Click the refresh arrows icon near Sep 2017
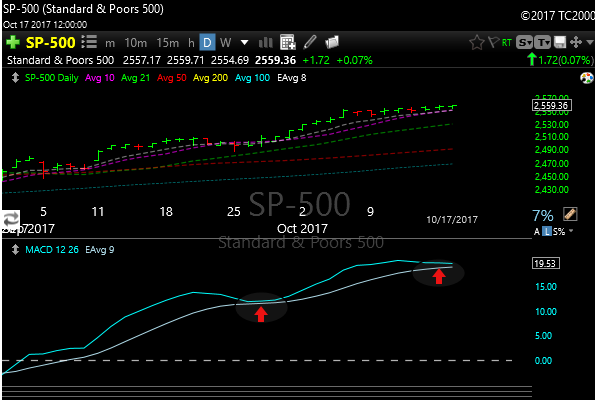The image size is (595, 400). tap(11, 220)
